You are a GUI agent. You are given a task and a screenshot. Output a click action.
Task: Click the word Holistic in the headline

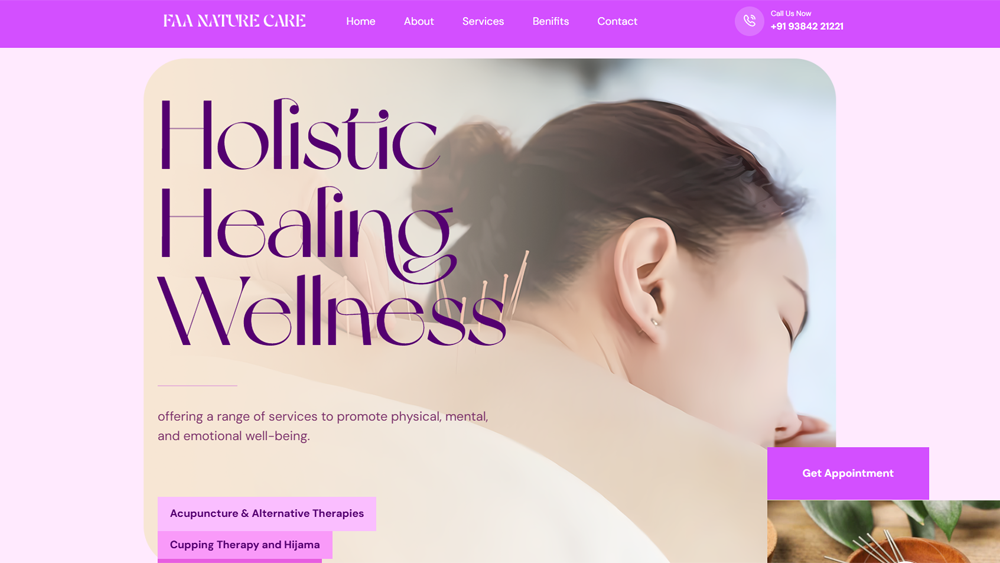click(x=298, y=135)
